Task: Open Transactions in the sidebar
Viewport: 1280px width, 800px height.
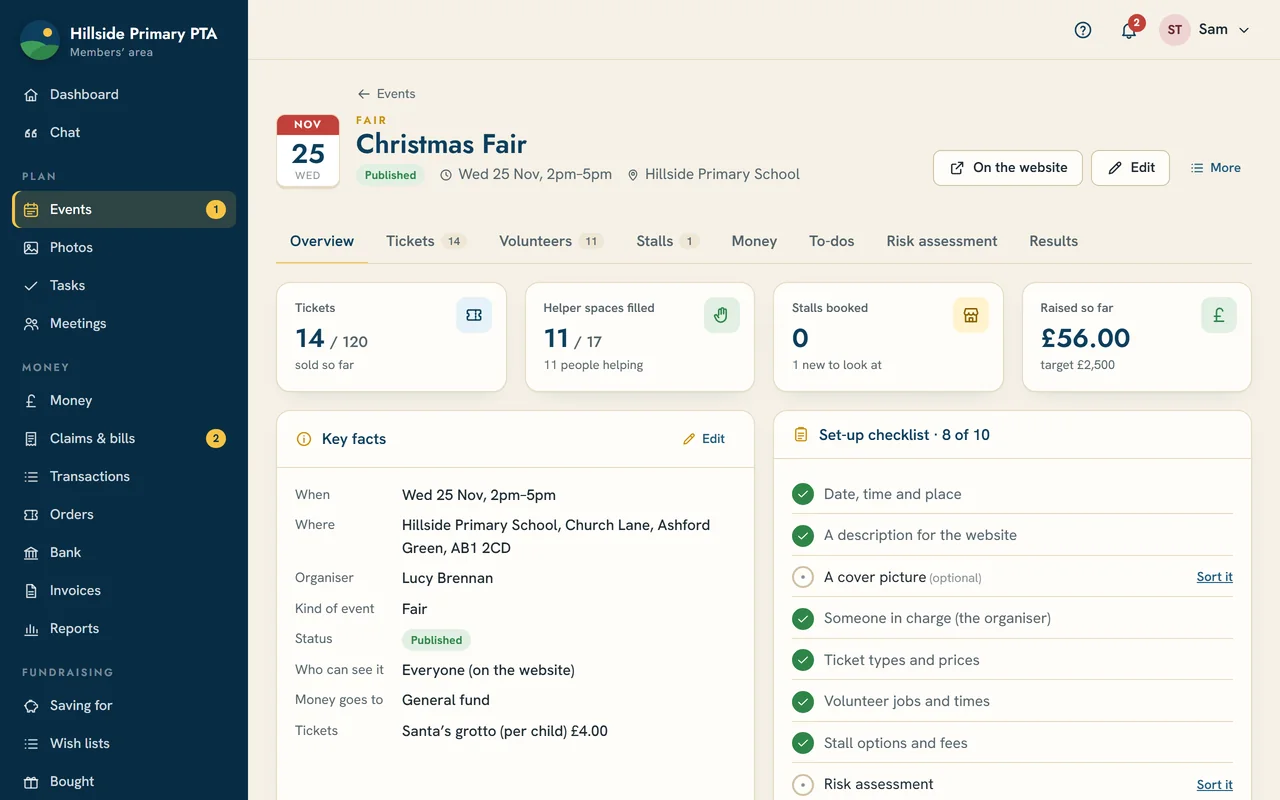Action: pos(124,476)
